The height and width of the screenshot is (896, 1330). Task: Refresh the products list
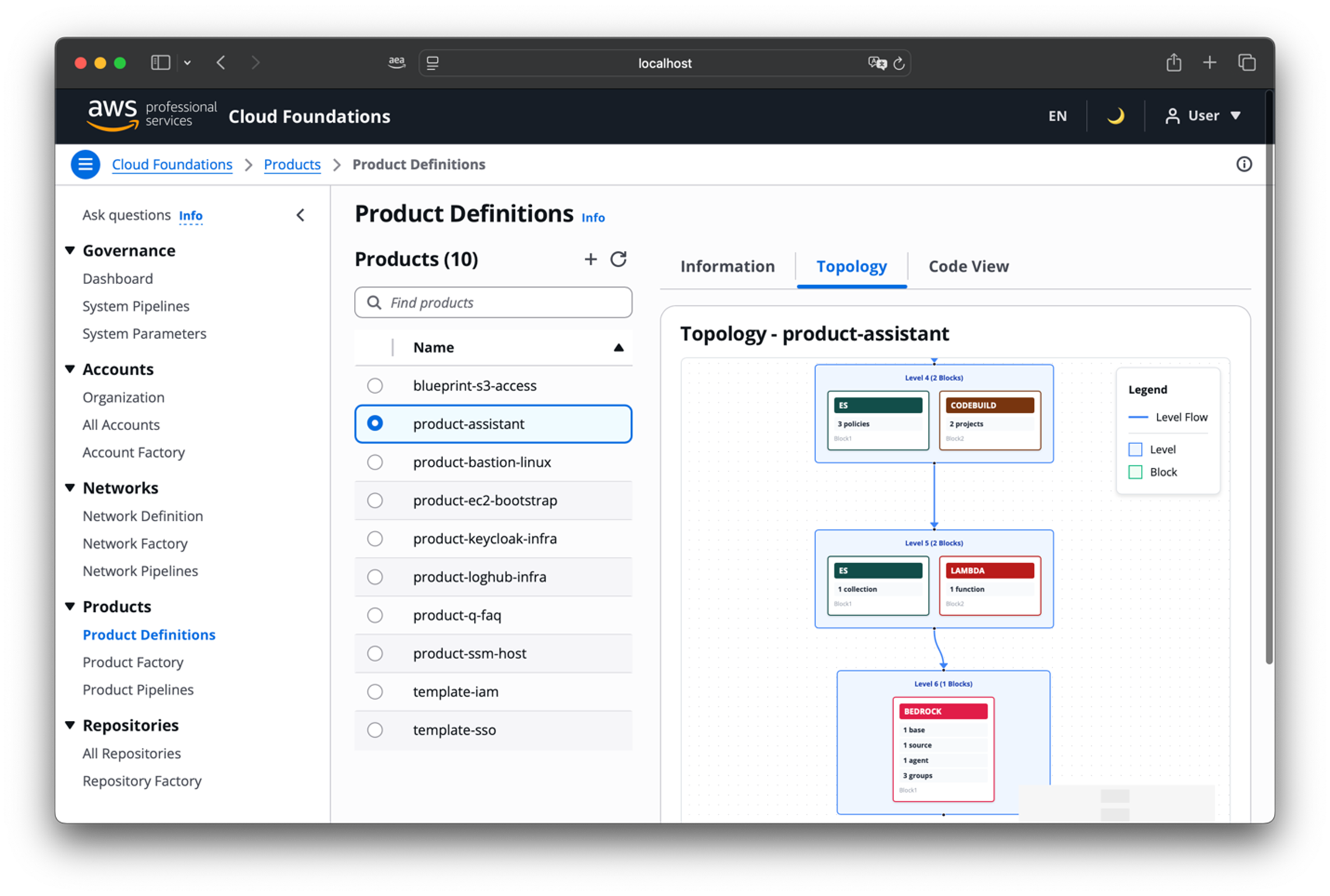(619, 259)
